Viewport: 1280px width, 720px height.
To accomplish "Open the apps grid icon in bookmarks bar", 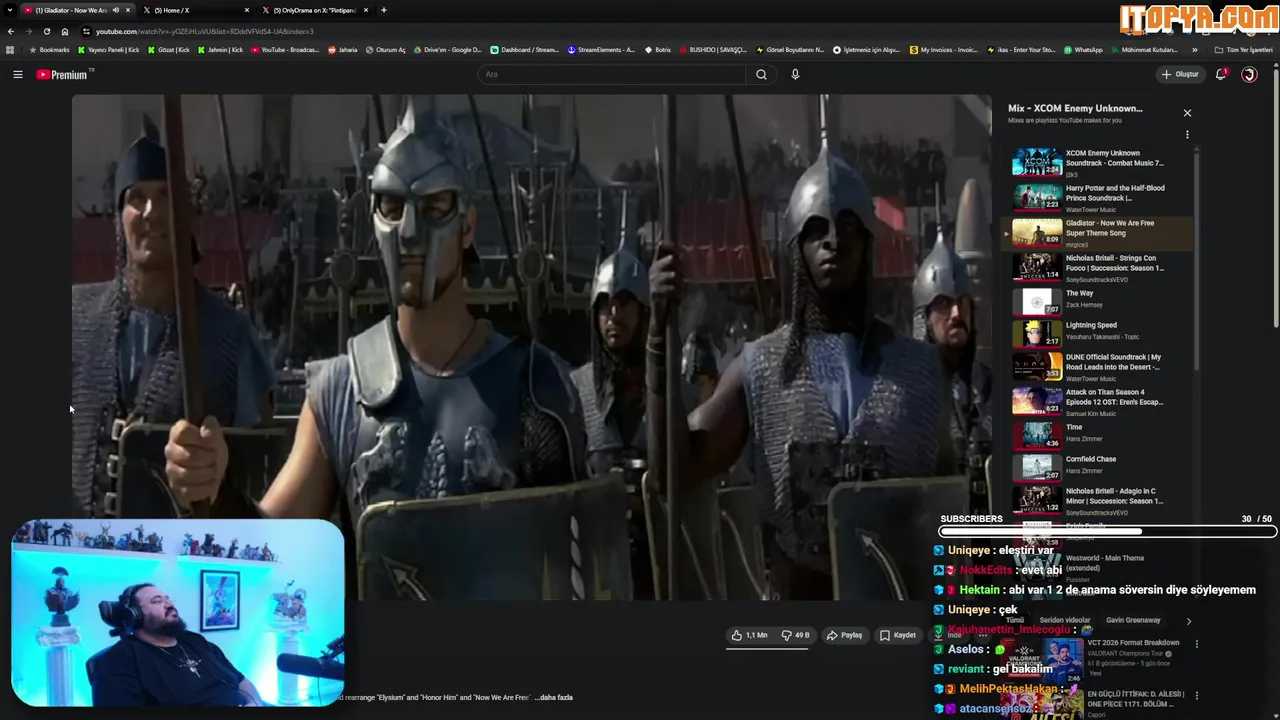I will (x=10, y=50).
